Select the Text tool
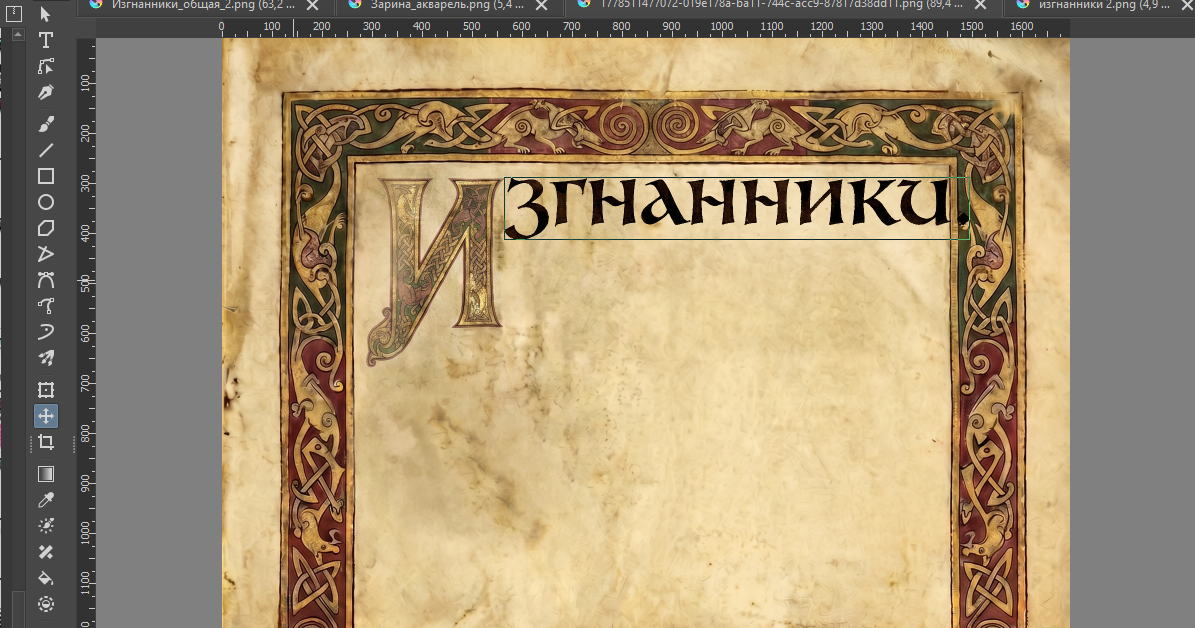 tap(46, 40)
